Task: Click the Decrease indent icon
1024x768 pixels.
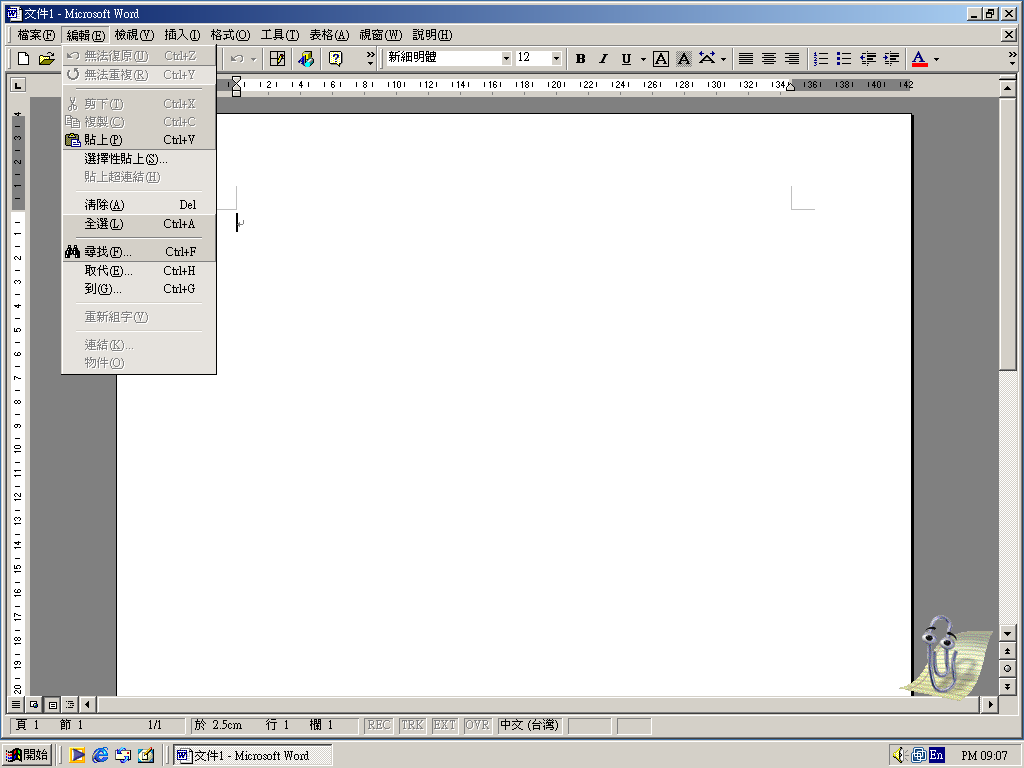Action: pyautogui.click(x=867, y=59)
